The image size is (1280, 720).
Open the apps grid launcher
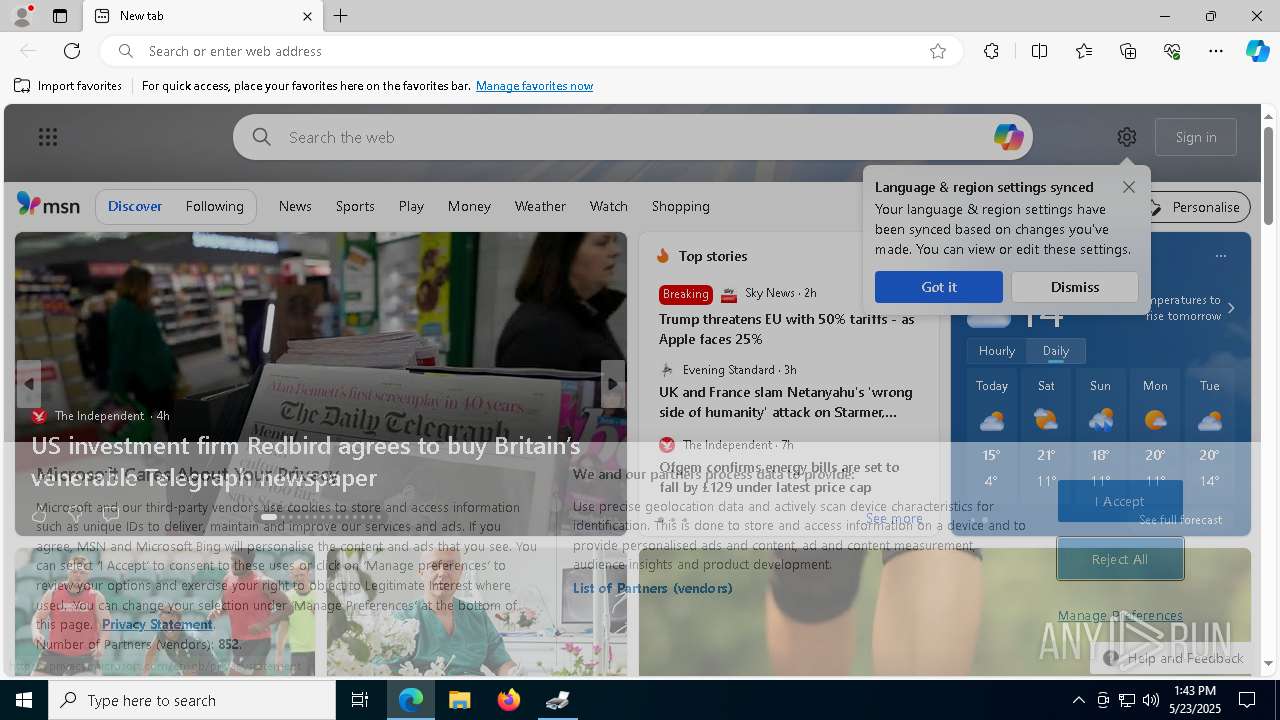48,137
